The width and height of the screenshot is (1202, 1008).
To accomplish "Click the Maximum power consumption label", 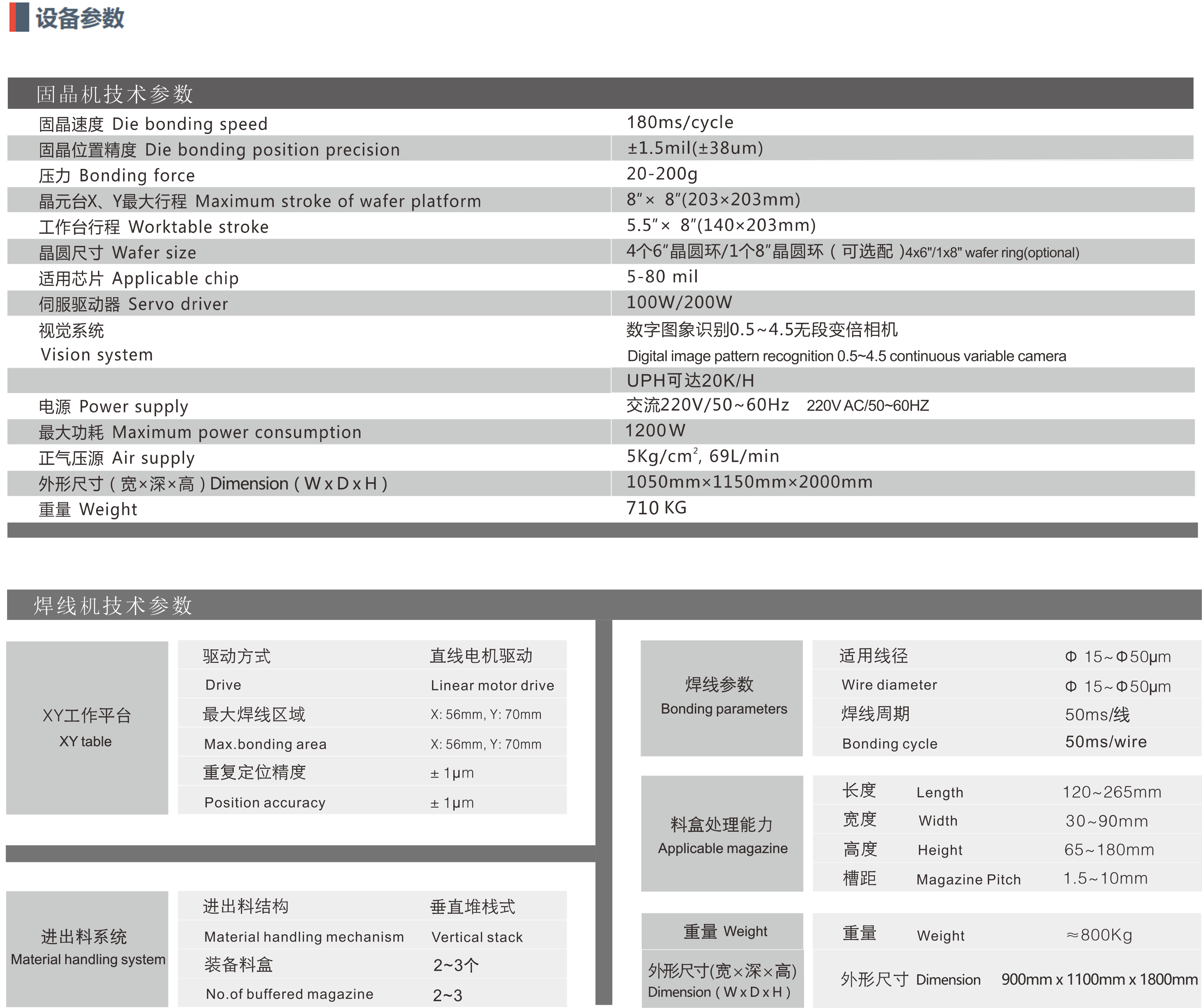I will point(200,432).
